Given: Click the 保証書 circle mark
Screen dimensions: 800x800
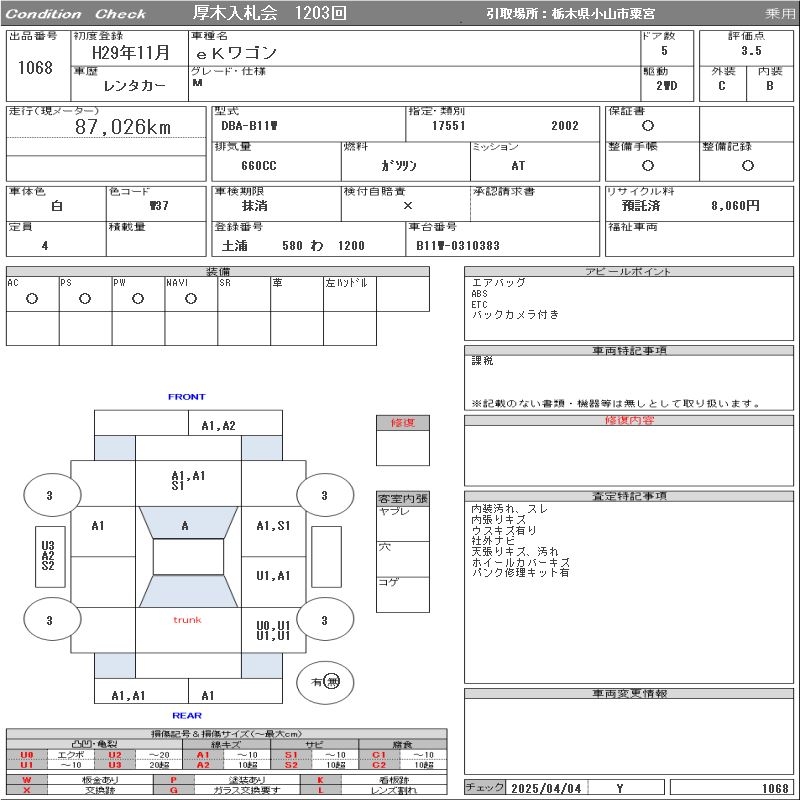Looking at the screenshot, I should pyautogui.click(x=648, y=126).
